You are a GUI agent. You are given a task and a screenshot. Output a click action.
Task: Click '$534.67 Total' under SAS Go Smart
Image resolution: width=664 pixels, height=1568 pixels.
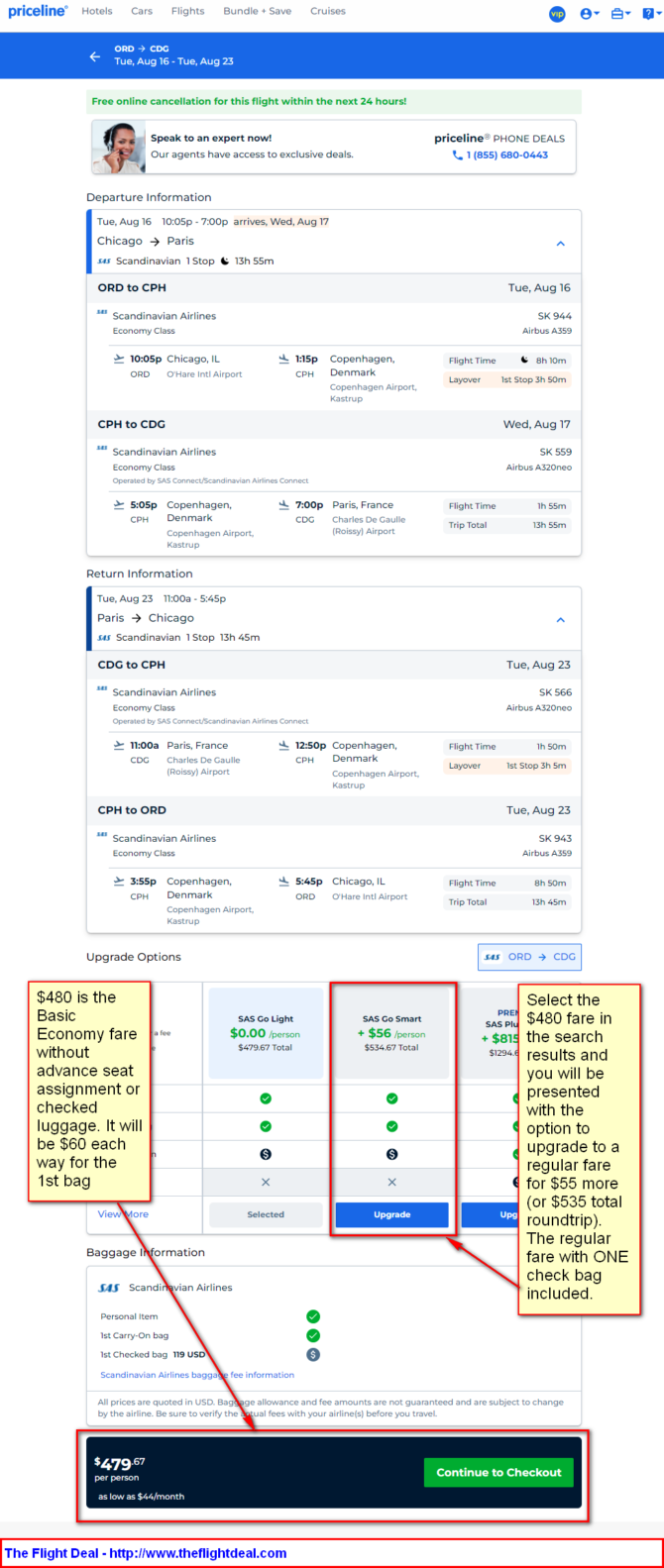391,1047
